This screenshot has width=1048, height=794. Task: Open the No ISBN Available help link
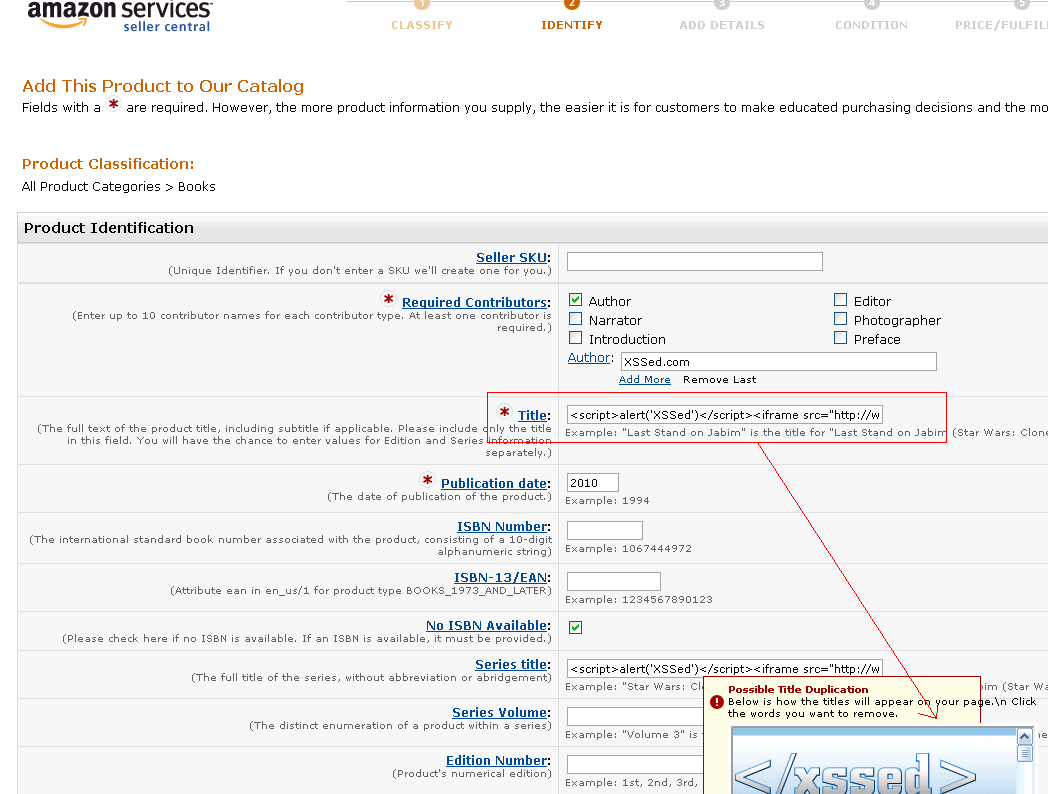coord(487,626)
